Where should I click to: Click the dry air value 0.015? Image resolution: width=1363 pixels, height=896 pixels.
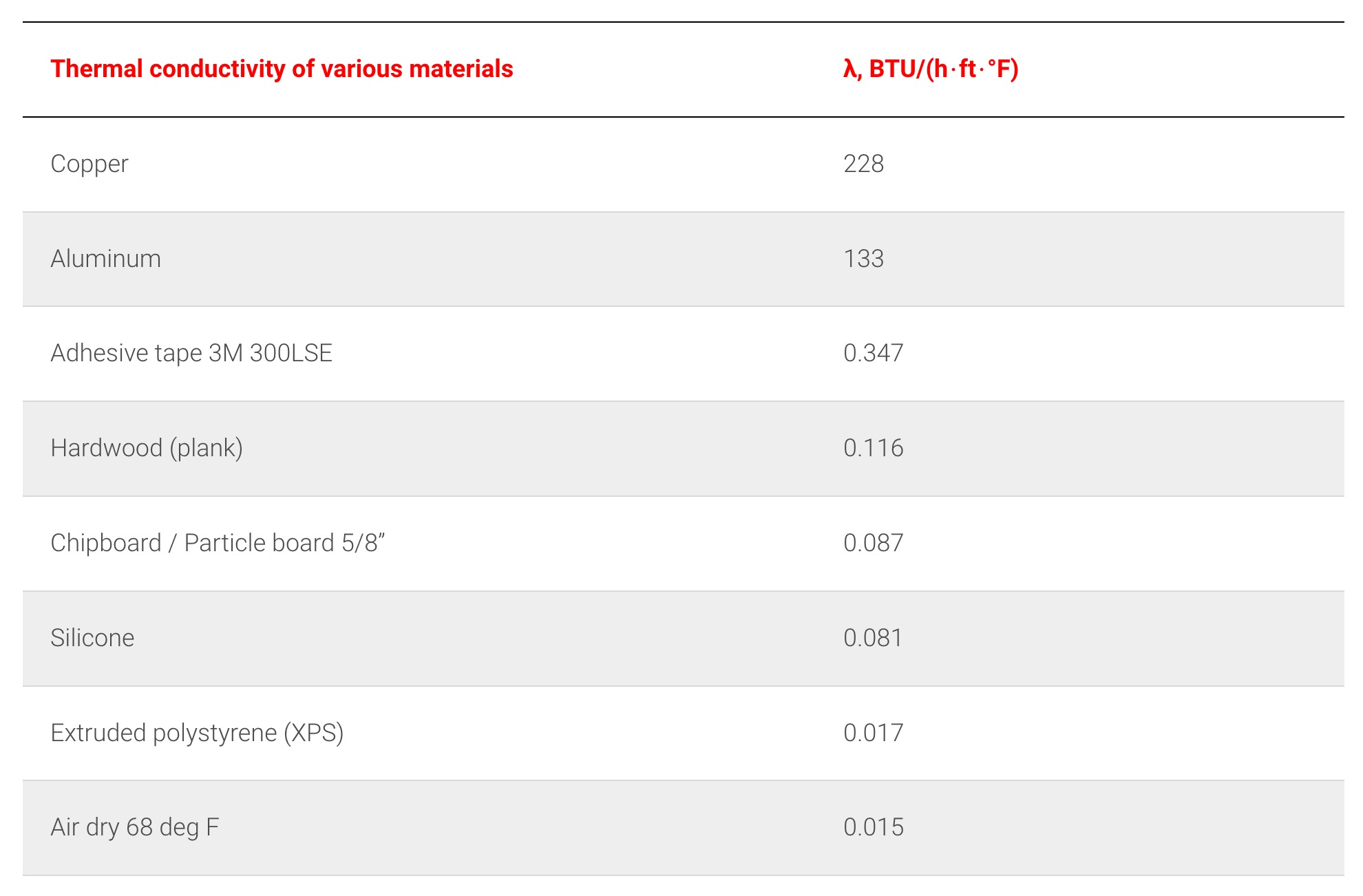(873, 827)
